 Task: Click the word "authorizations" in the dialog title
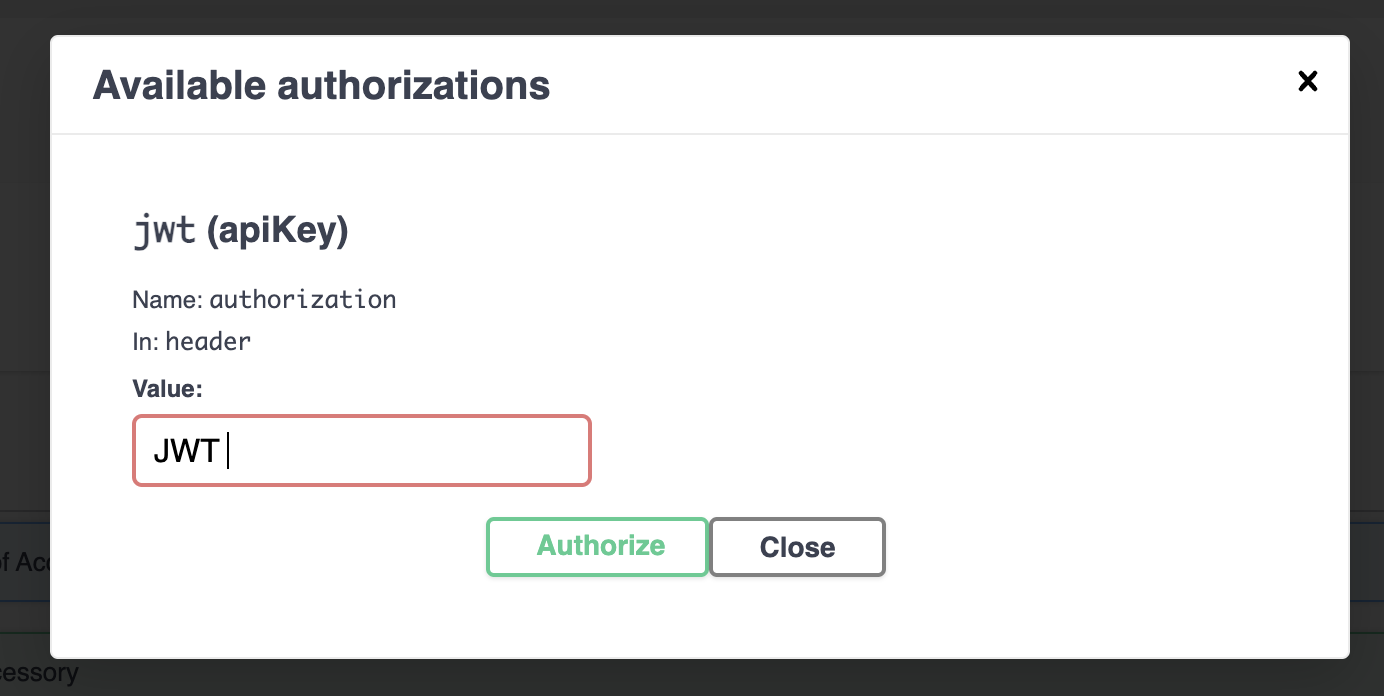413,86
